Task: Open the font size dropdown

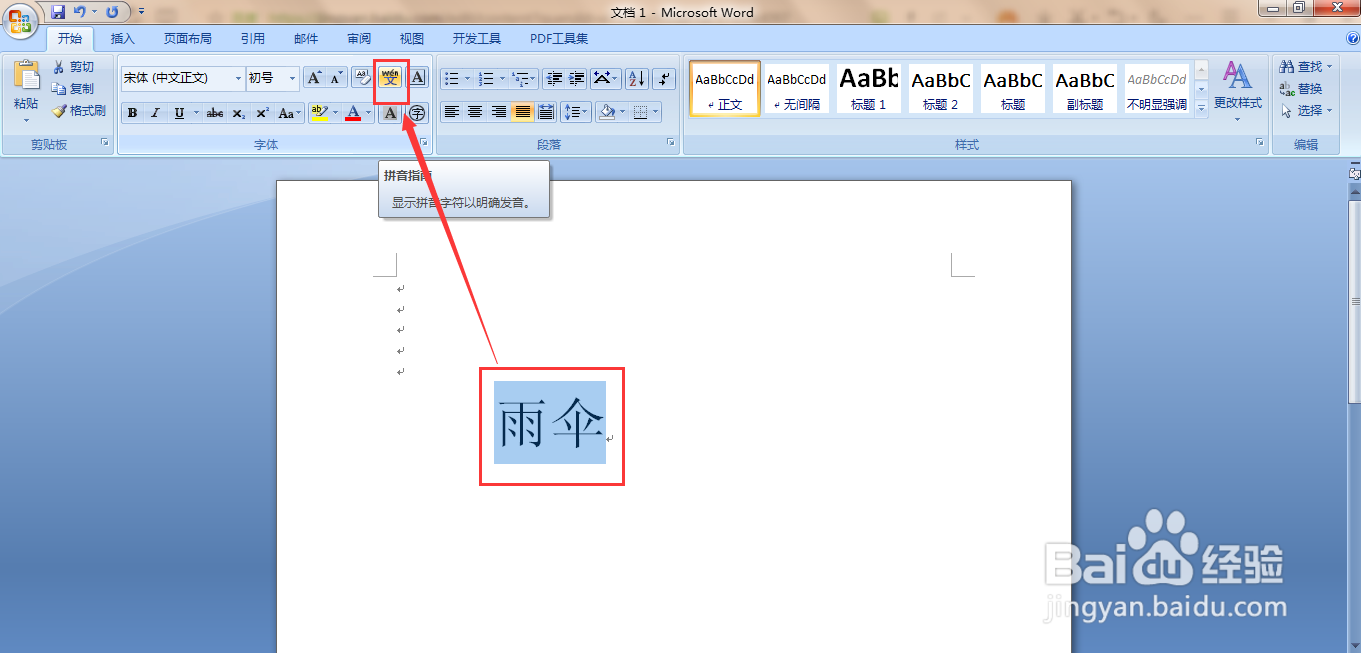Action: click(292, 78)
